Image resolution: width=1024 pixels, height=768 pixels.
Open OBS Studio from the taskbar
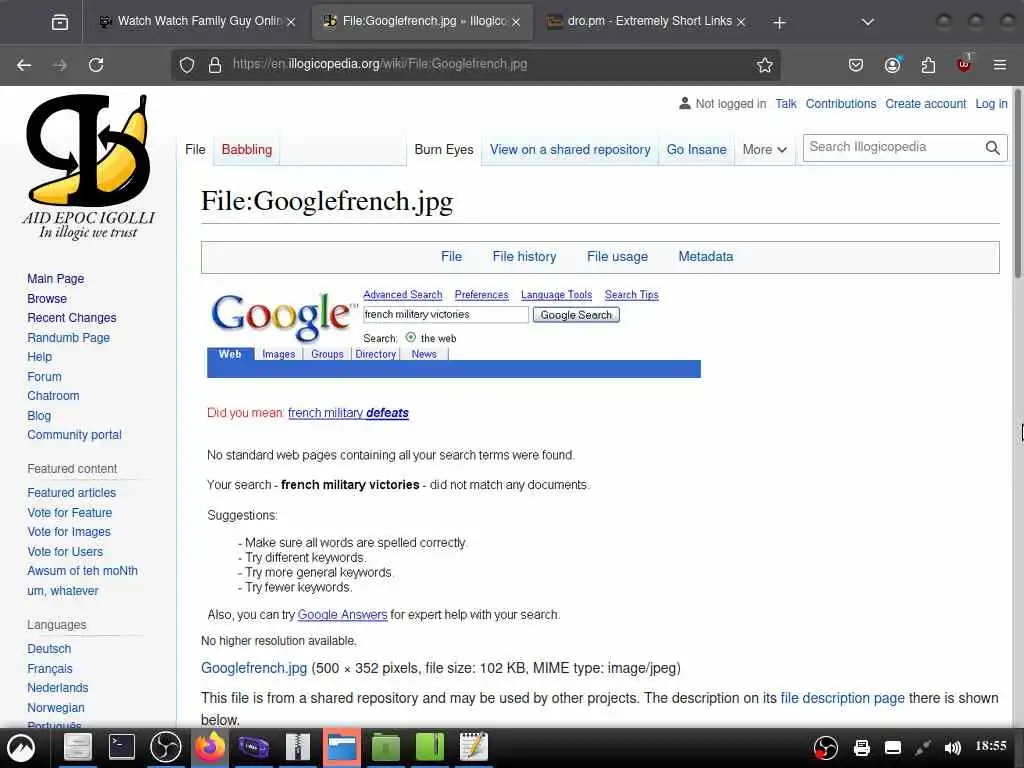point(165,747)
